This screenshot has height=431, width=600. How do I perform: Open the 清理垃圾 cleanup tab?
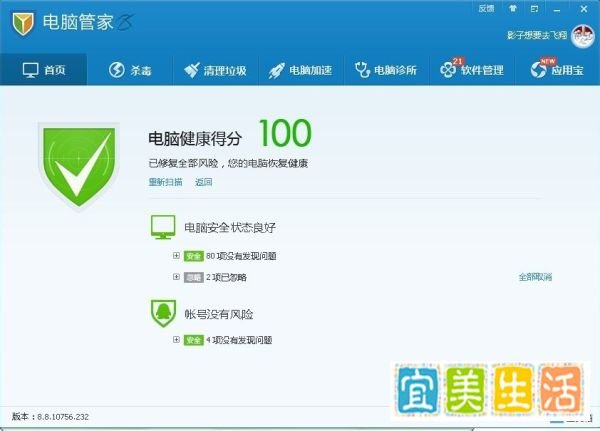(x=215, y=70)
